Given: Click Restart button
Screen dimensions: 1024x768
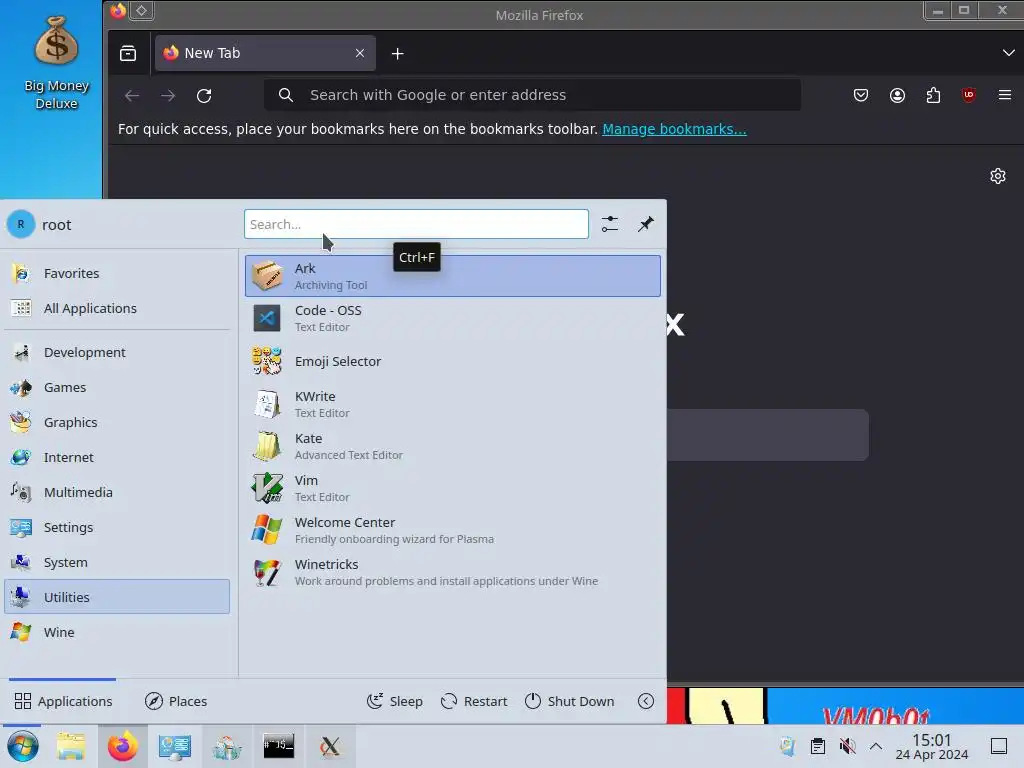Looking at the screenshot, I should 473,701.
